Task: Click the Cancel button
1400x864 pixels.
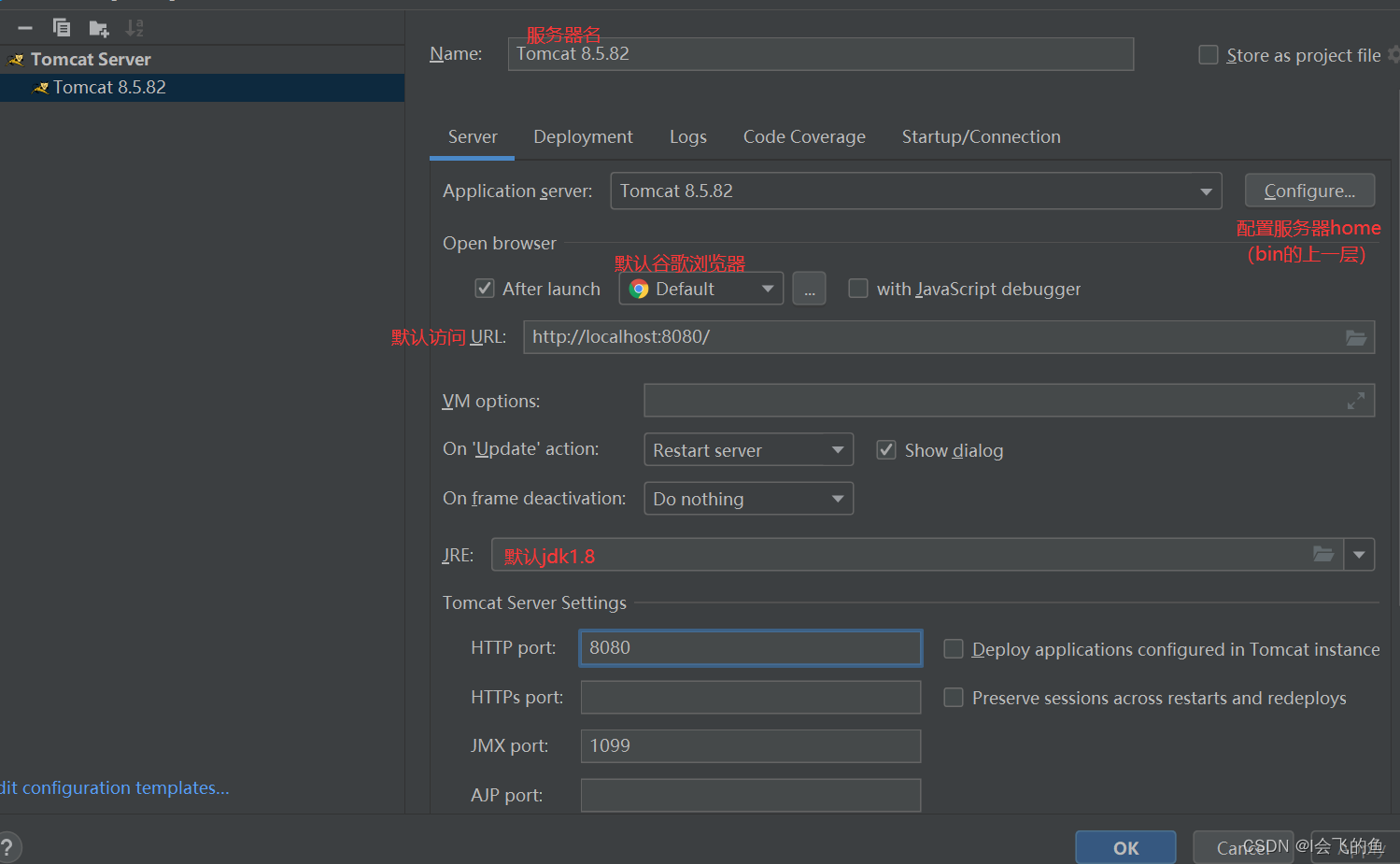Action: pyautogui.click(x=1243, y=847)
